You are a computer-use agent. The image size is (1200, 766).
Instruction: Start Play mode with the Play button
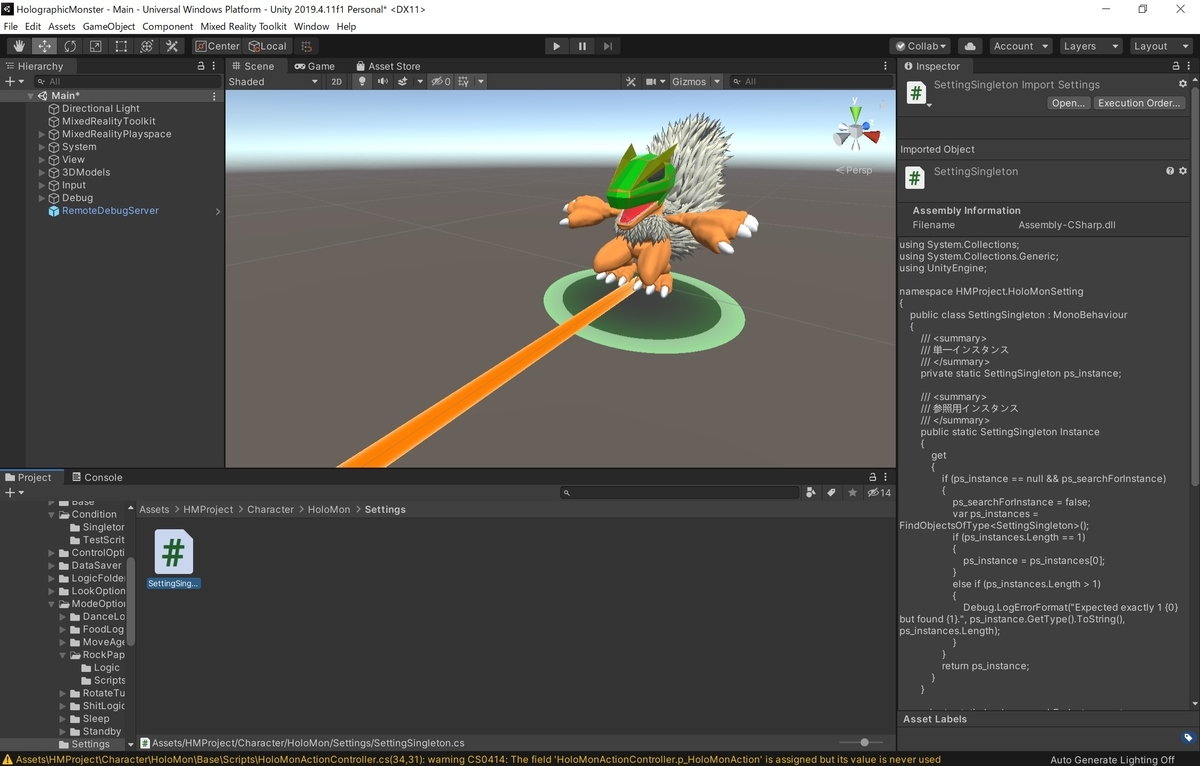coord(557,46)
